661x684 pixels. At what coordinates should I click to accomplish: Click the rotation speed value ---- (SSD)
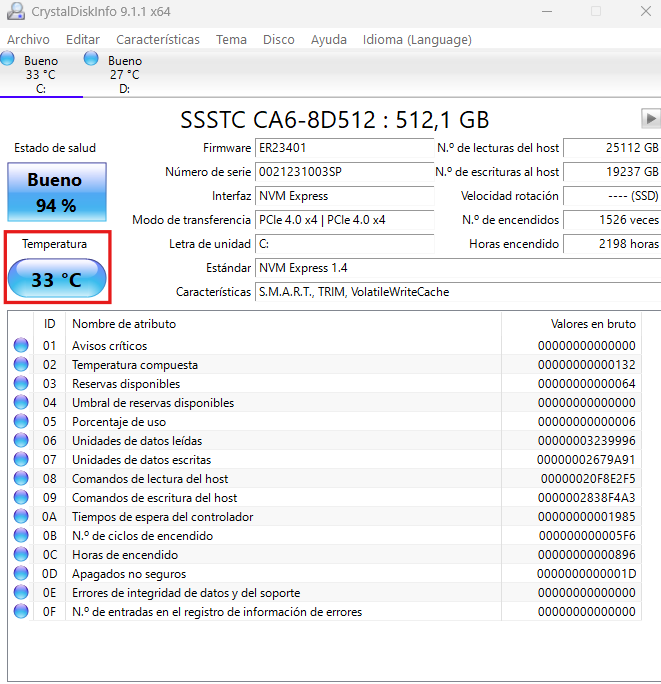click(x=612, y=196)
